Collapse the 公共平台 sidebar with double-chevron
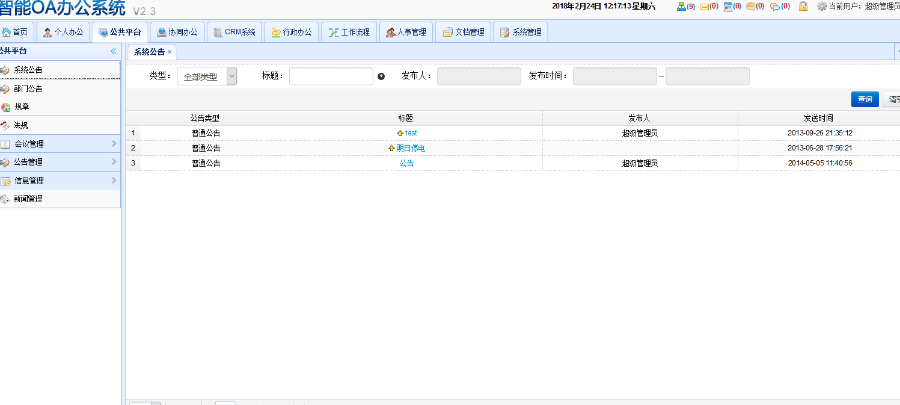Image resolution: width=900 pixels, height=405 pixels. [113, 51]
